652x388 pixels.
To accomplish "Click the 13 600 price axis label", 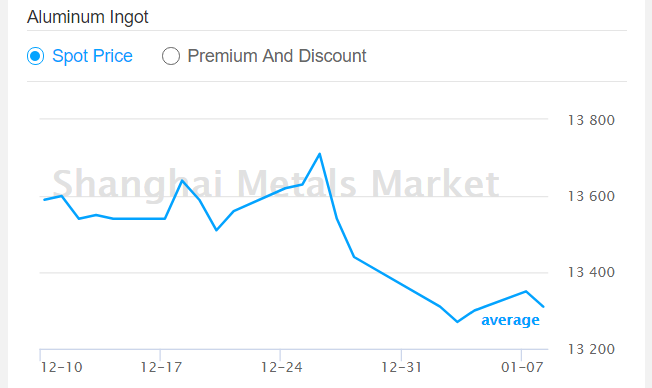I will pos(591,196).
